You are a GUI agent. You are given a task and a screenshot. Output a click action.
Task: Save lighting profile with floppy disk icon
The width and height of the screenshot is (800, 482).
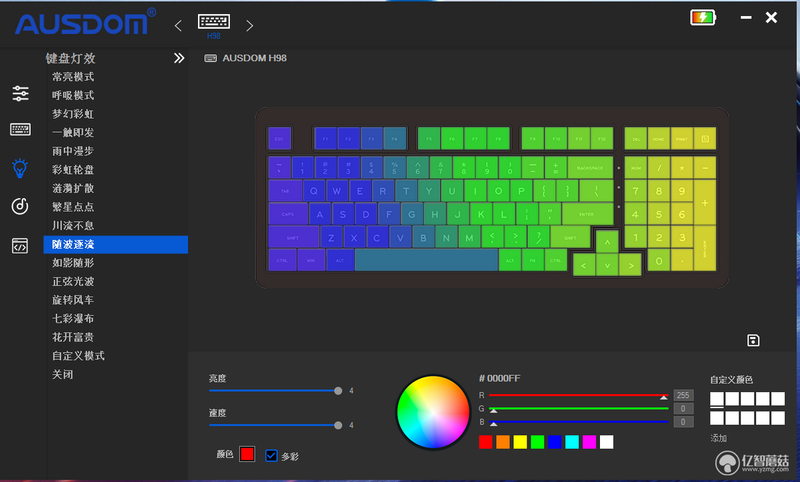[x=753, y=340]
